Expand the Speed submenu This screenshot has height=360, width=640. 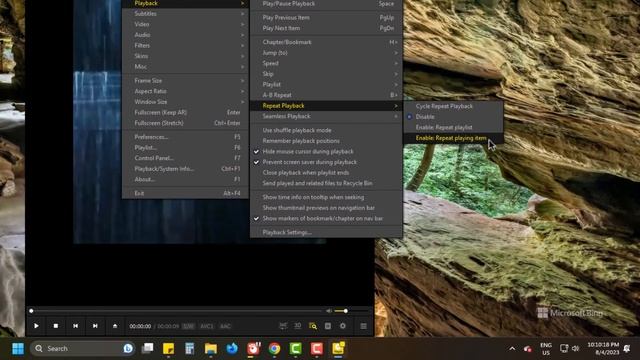[326, 63]
